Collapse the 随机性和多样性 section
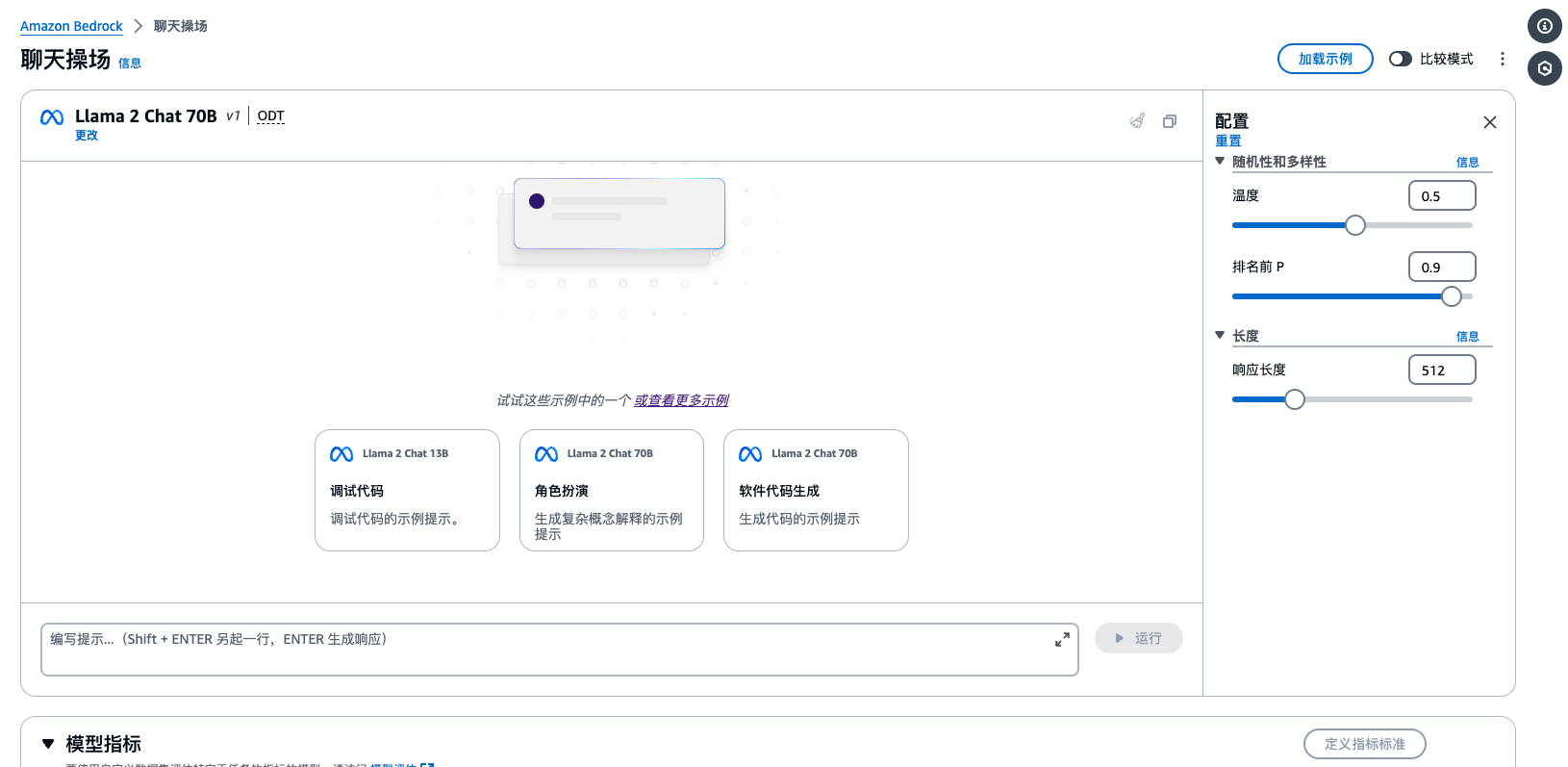Screen dimensions: 1568x767 (1220, 161)
